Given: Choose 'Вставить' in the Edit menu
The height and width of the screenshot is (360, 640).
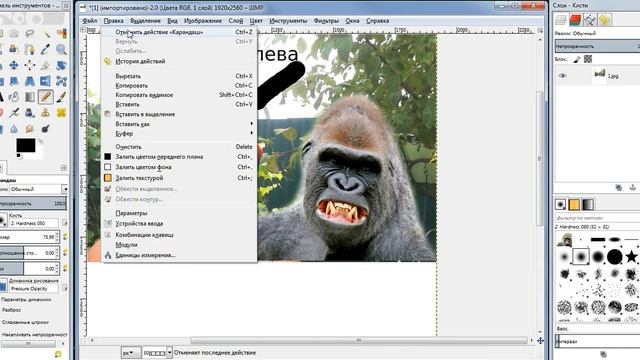Looking at the screenshot, I should tap(180, 104).
